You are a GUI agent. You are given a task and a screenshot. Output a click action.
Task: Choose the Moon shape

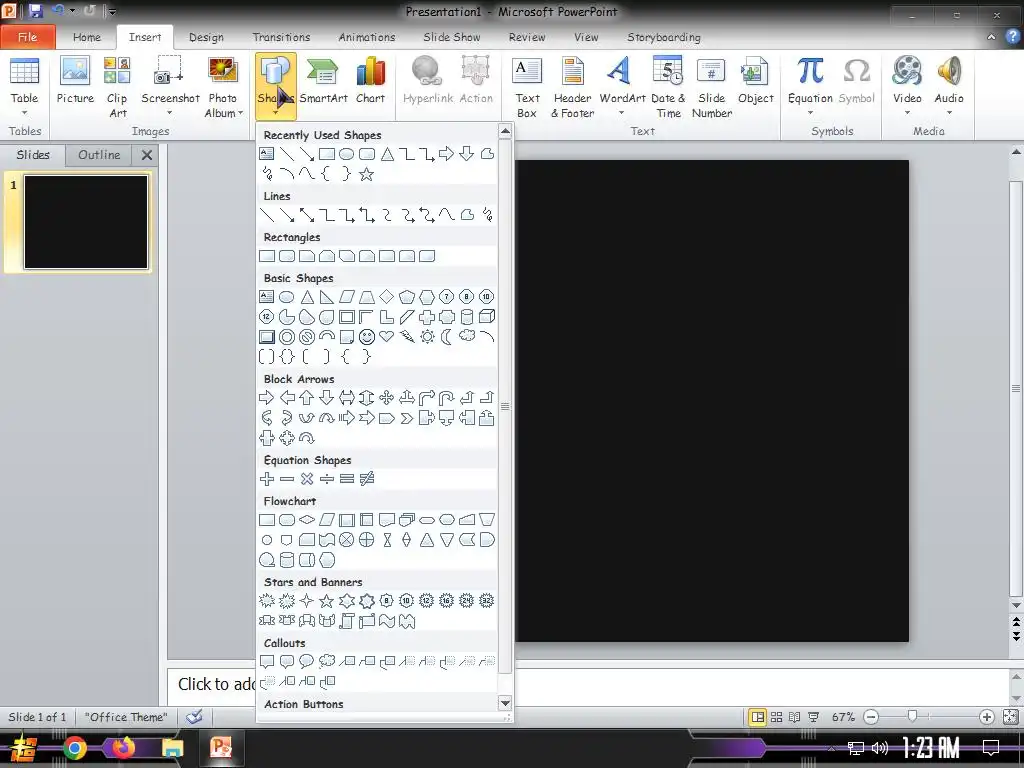(x=447, y=337)
